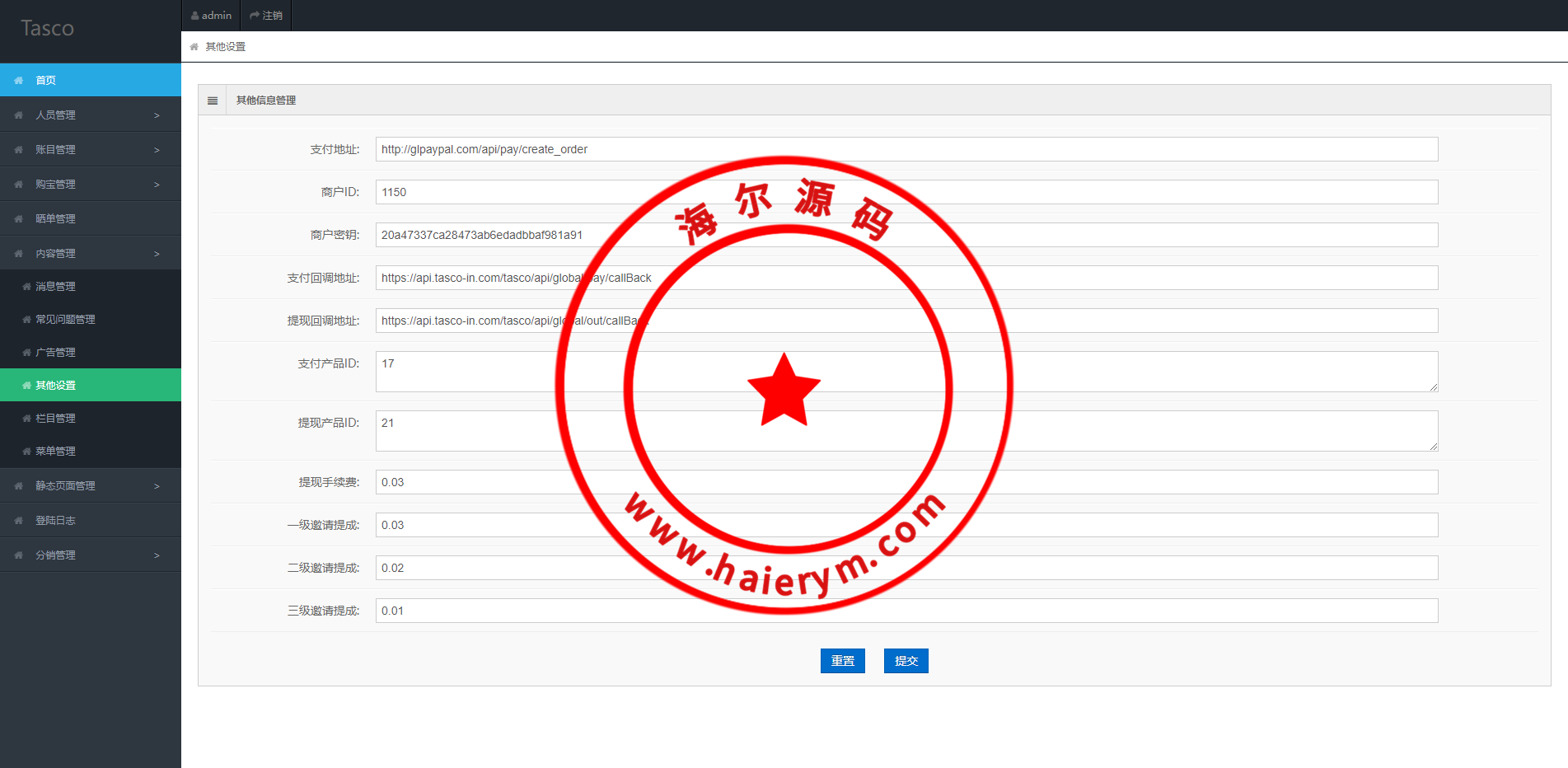This screenshot has height=768, width=1568.
Task: Click the 广告管理 item icon
Action: [26, 353]
